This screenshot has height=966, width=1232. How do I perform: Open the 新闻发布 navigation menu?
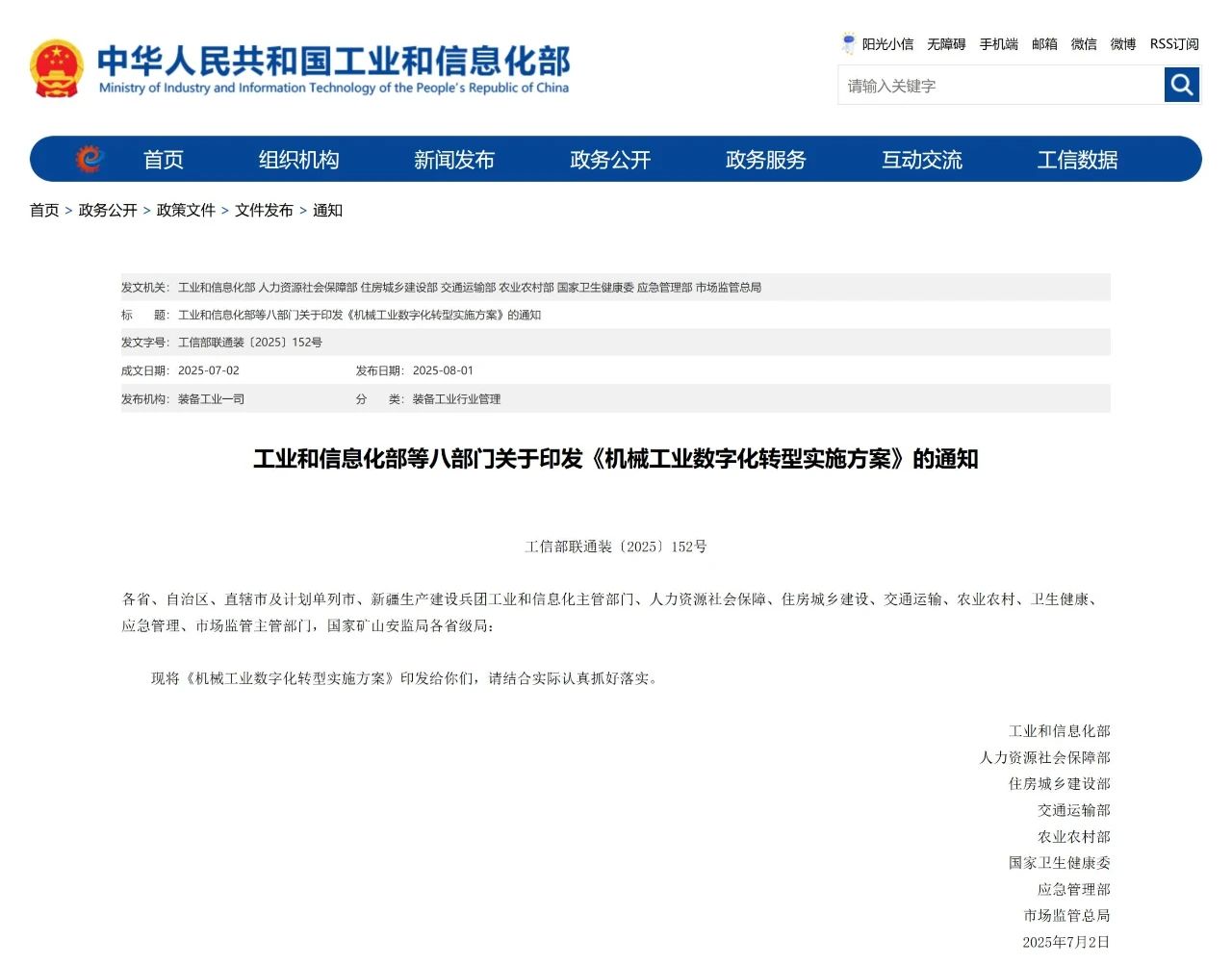click(x=454, y=160)
